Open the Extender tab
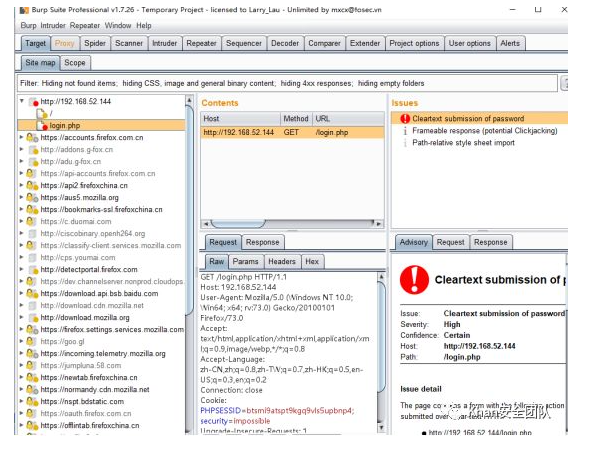The width and height of the screenshot is (602, 456). tap(365, 43)
